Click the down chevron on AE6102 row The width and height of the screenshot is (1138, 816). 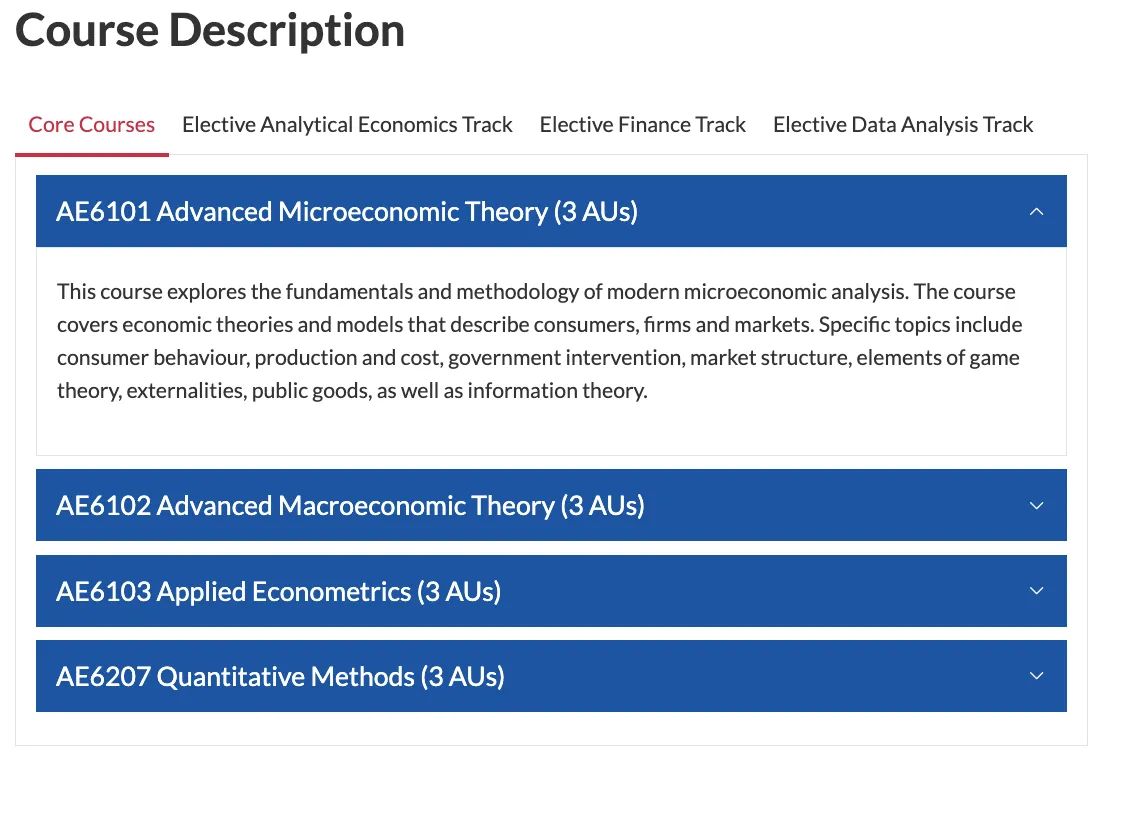1036,505
